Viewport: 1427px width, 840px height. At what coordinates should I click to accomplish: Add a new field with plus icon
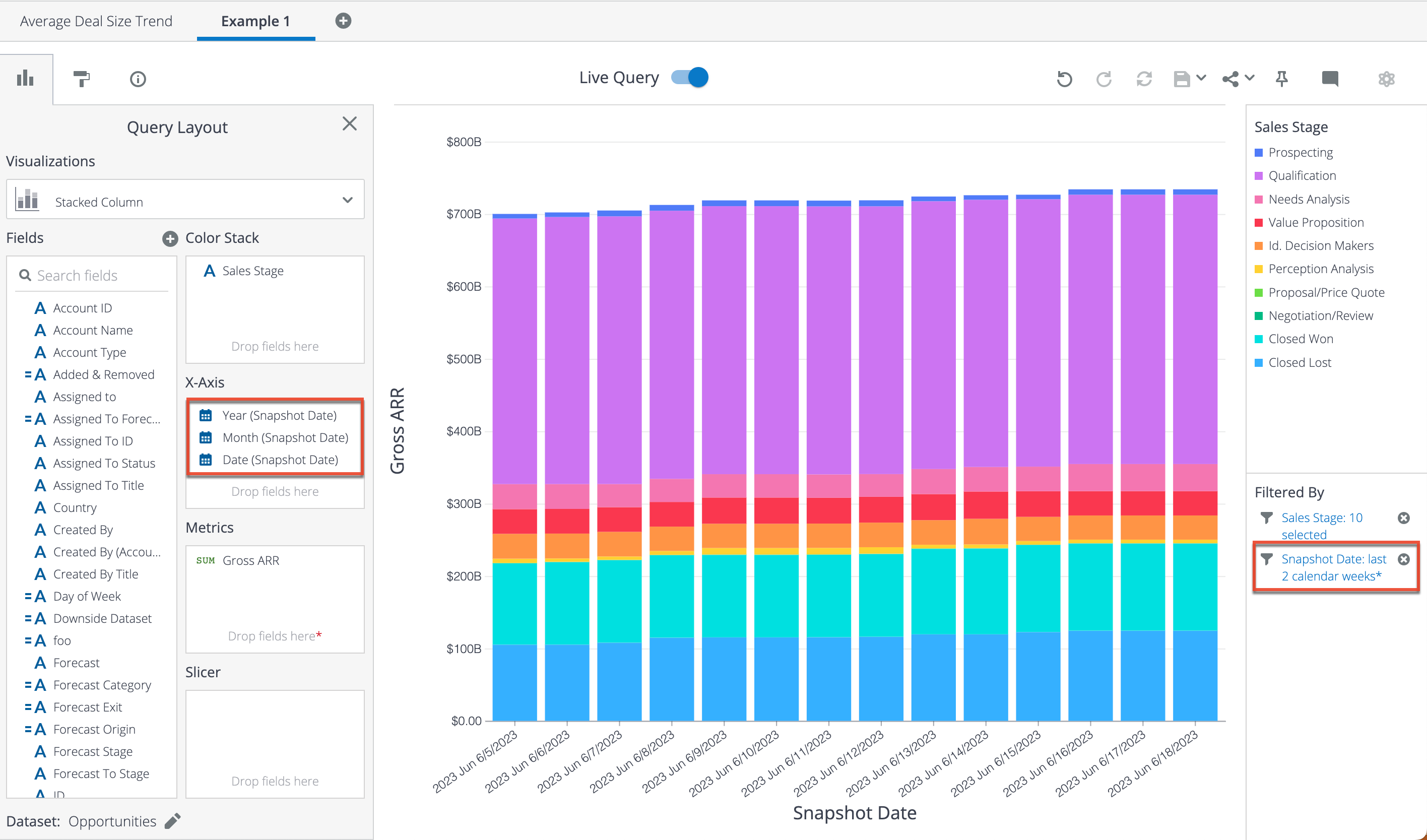[x=170, y=238]
